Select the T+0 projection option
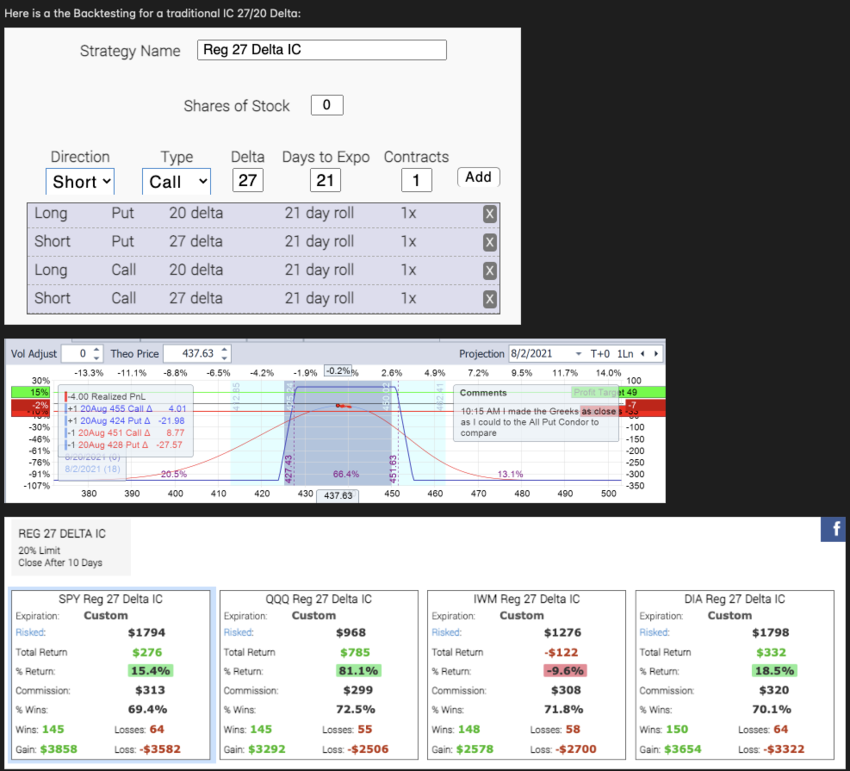The height and width of the screenshot is (771, 850). [600, 354]
